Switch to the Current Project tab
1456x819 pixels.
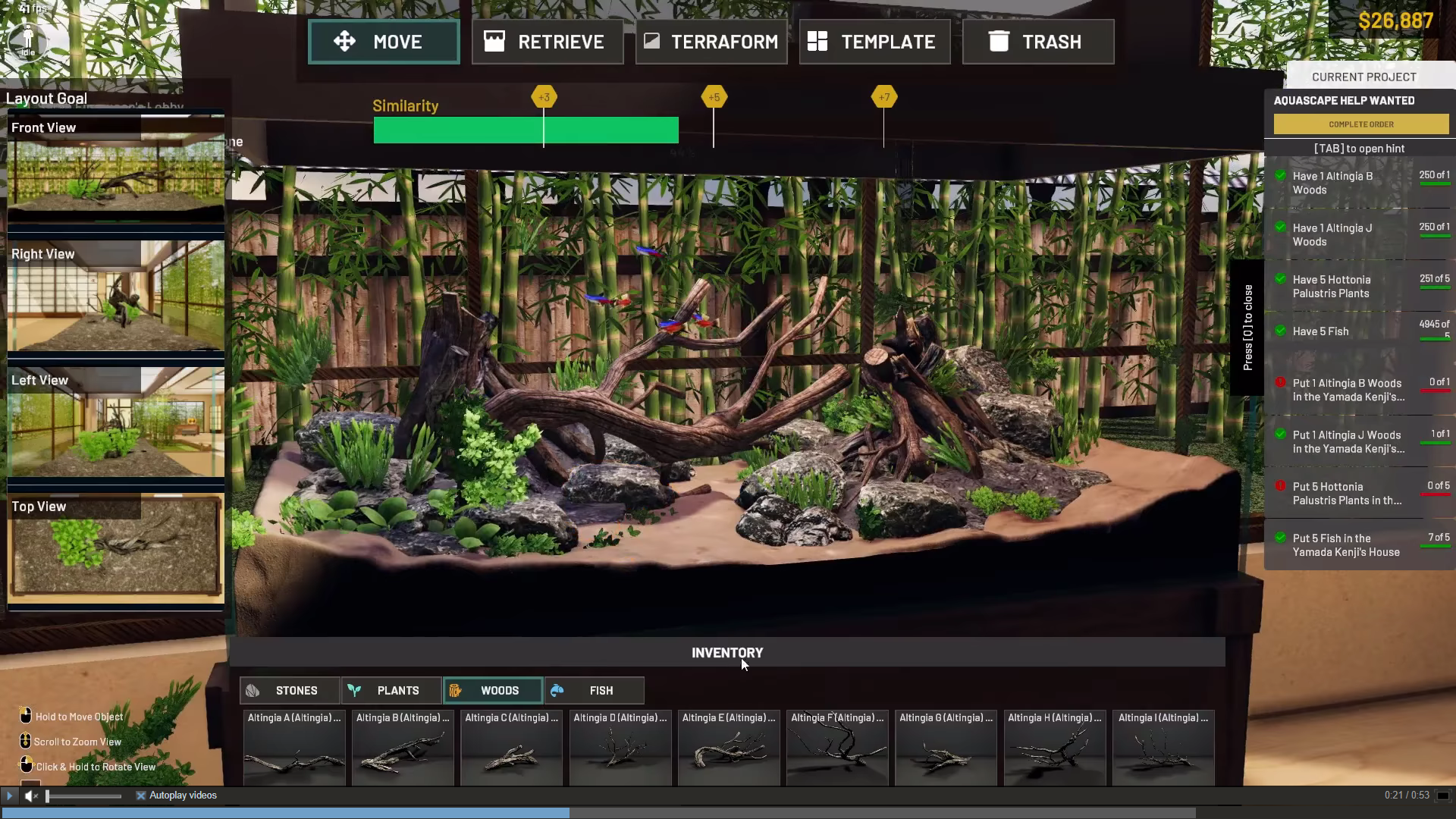(1363, 77)
